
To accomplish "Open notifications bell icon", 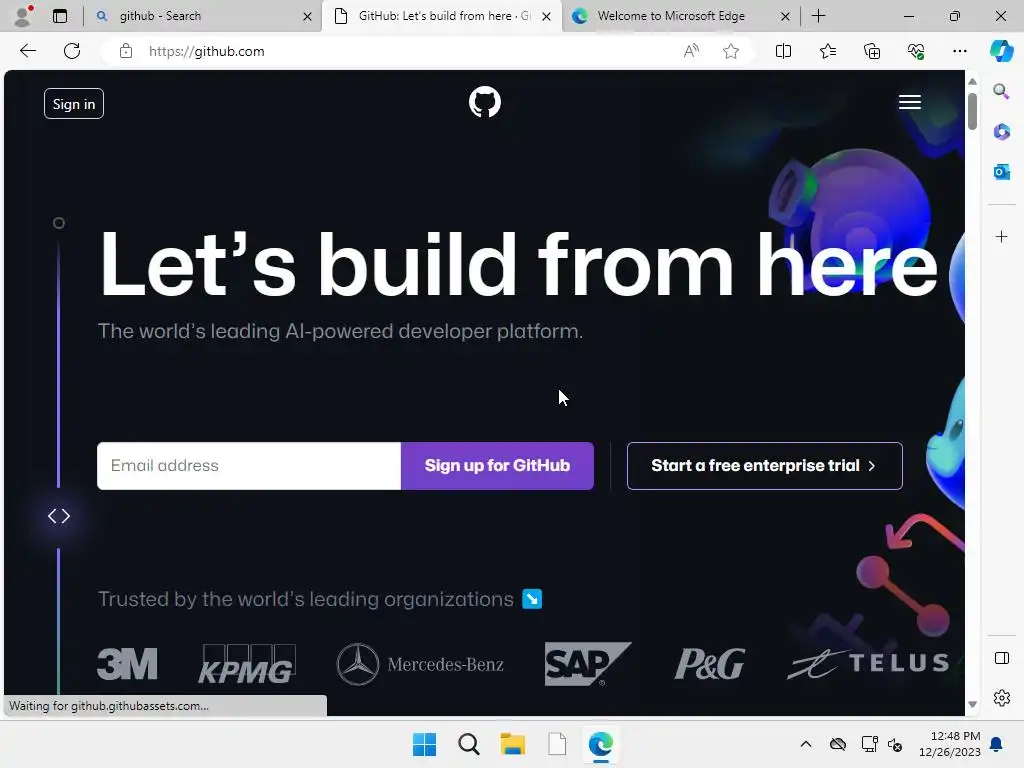I will point(997,744).
